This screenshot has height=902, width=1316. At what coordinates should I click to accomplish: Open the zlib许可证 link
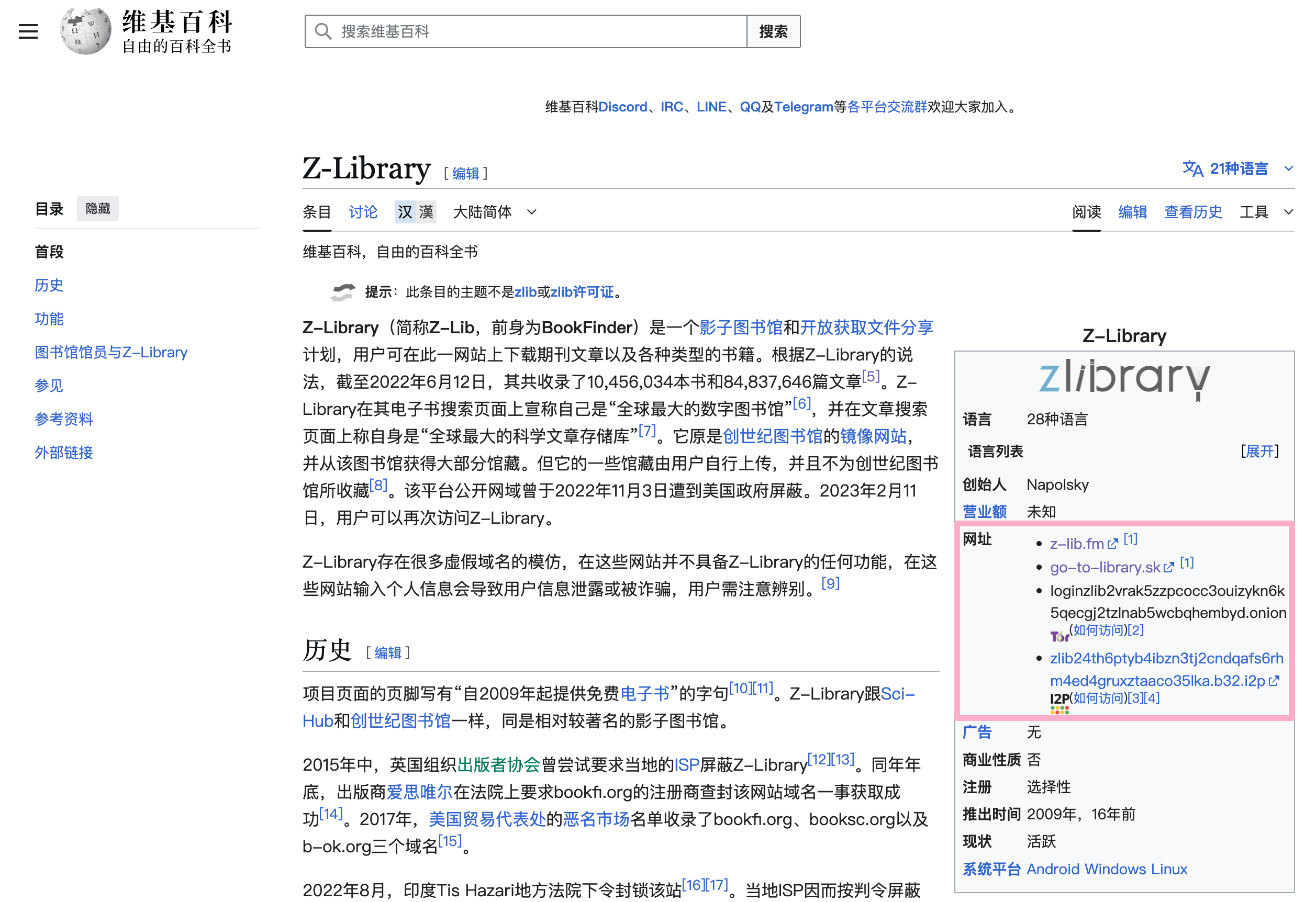click(582, 292)
